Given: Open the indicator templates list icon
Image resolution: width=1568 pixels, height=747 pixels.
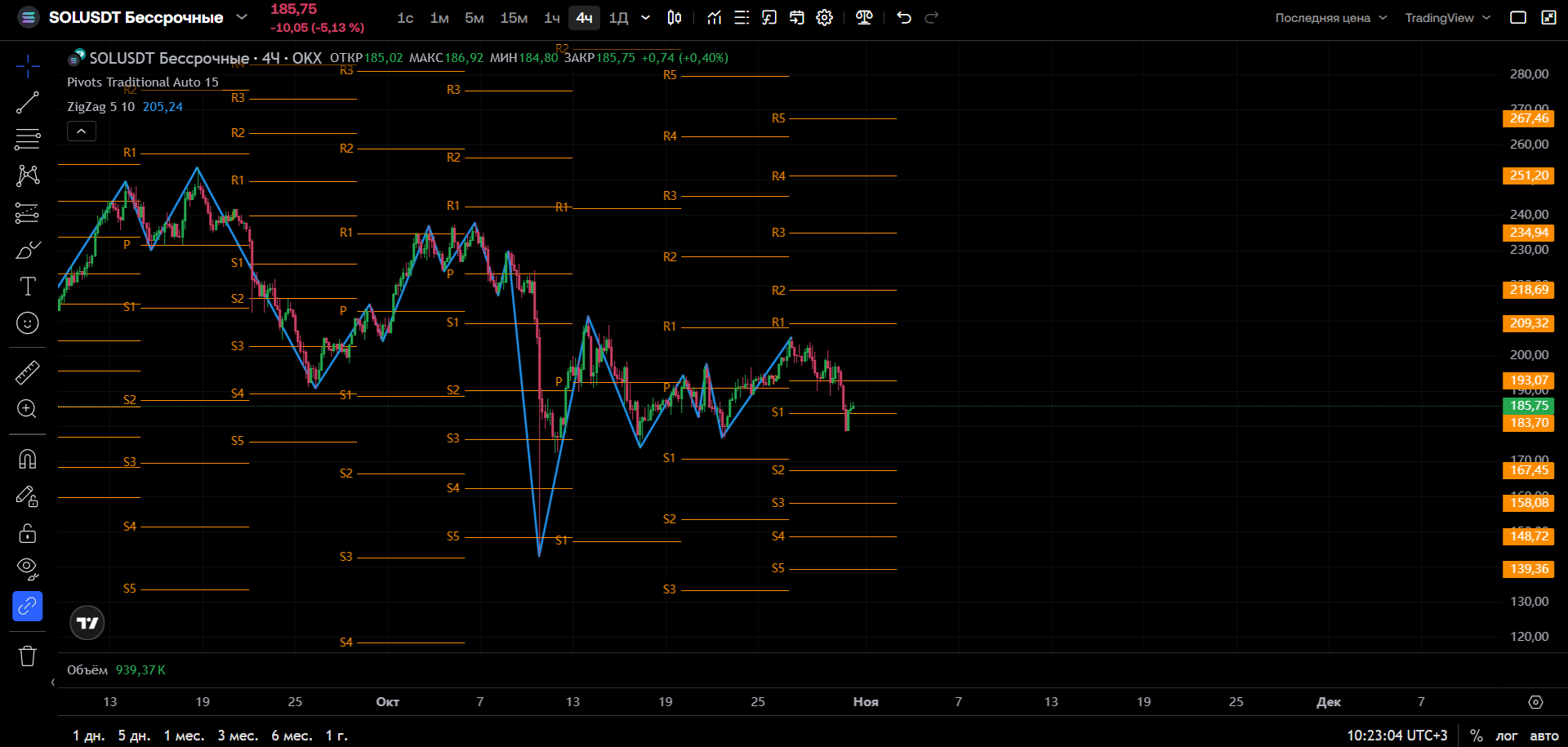Looking at the screenshot, I should tap(742, 18).
